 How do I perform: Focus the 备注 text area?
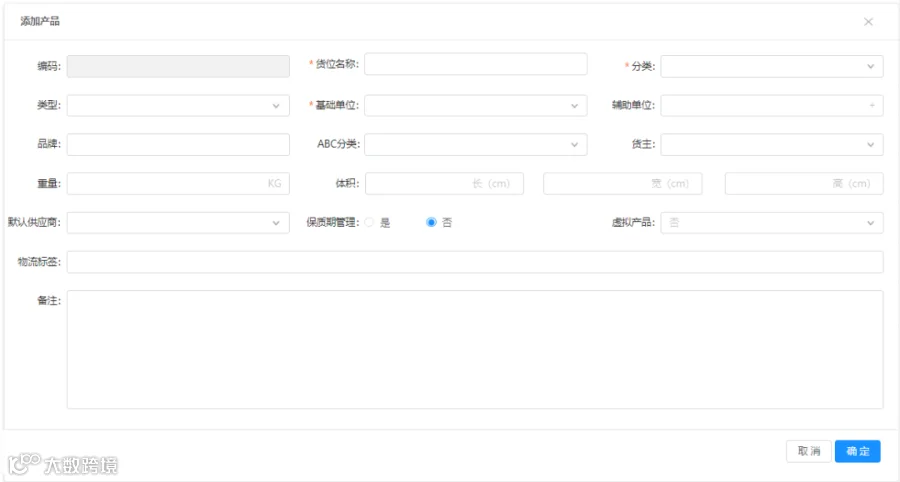coord(475,349)
